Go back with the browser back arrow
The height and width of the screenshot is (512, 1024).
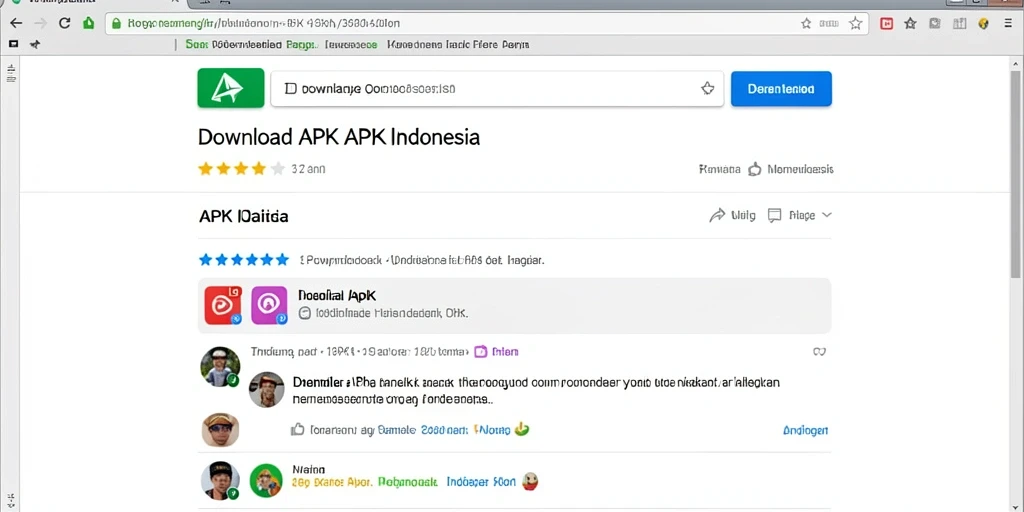(x=16, y=24)
